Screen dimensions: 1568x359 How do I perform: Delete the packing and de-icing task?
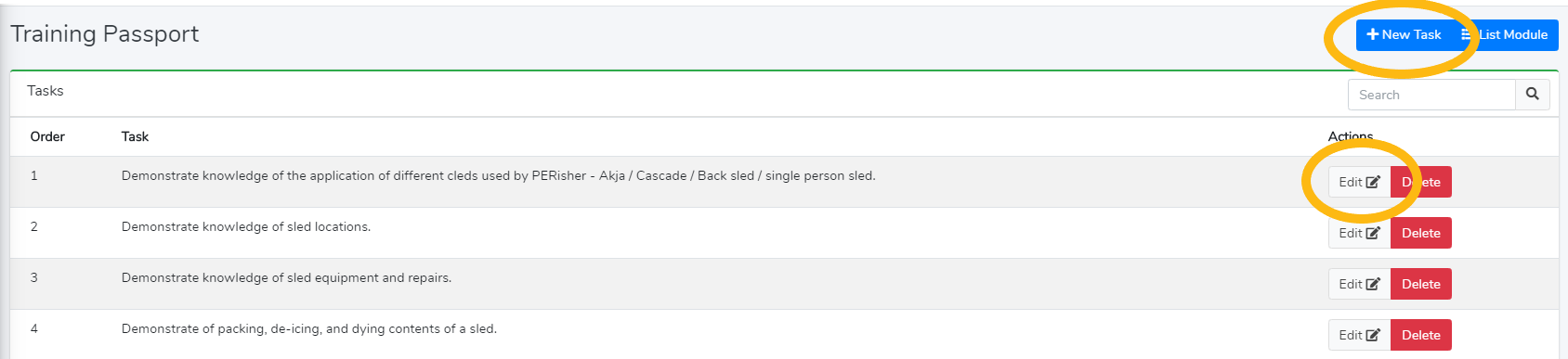pos(1421,335)
